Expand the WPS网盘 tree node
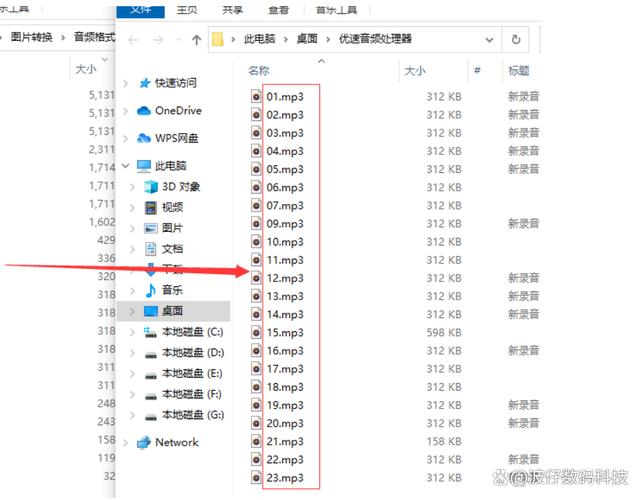 point(126,138)
